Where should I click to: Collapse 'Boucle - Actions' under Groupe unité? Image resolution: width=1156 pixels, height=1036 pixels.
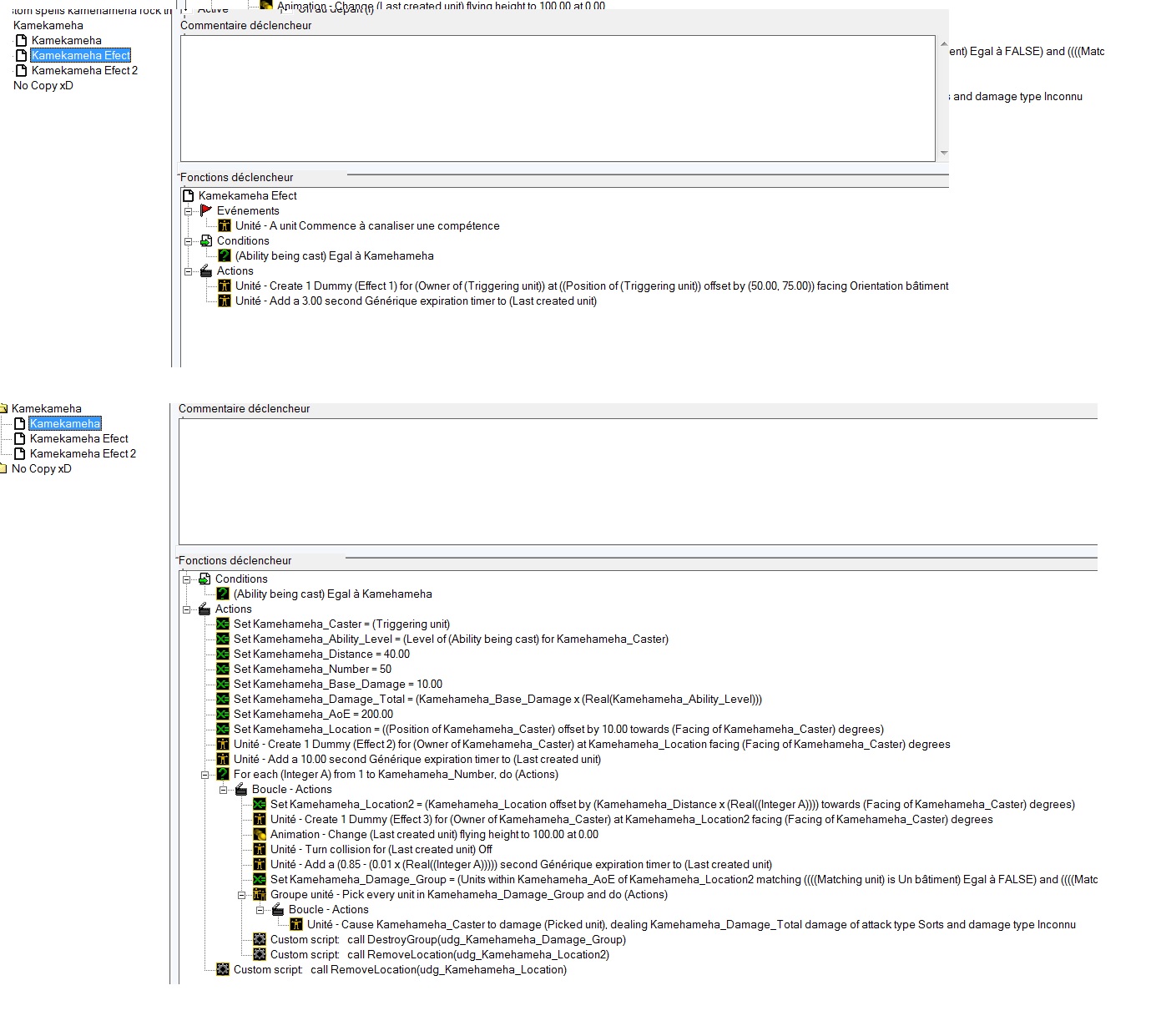[x=260, y=910]
